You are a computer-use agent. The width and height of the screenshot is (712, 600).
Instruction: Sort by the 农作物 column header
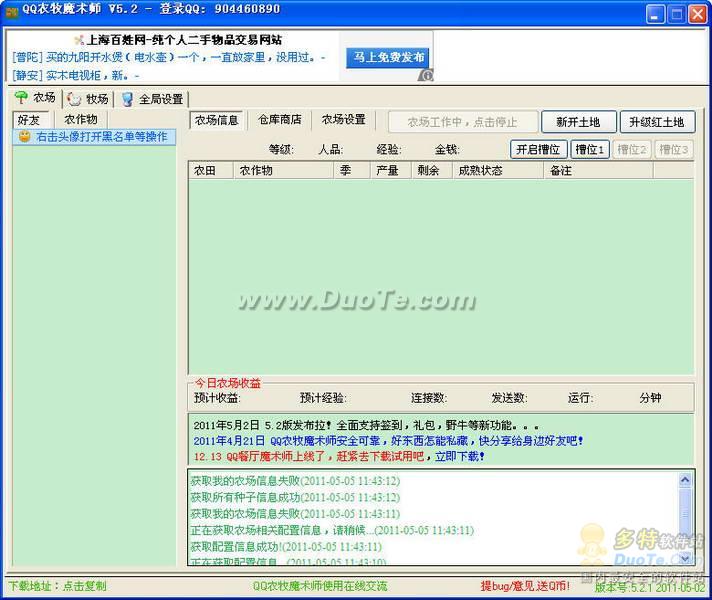coord(284,170)
